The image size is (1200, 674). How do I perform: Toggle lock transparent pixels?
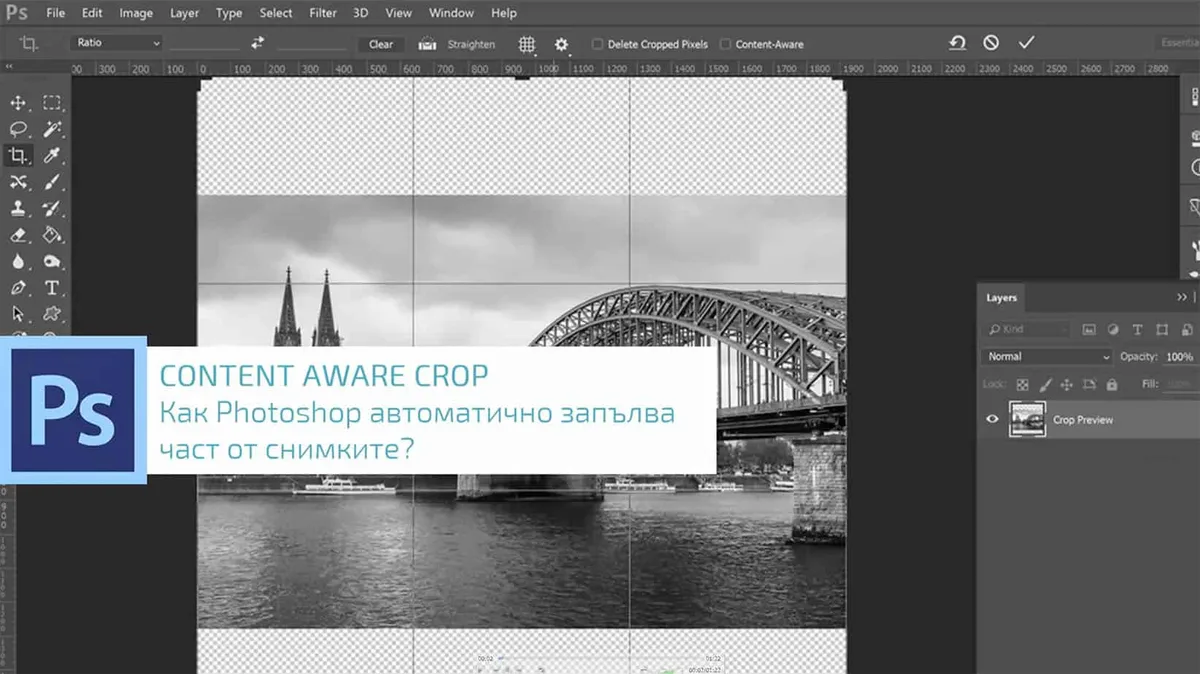click(1022, 384)
